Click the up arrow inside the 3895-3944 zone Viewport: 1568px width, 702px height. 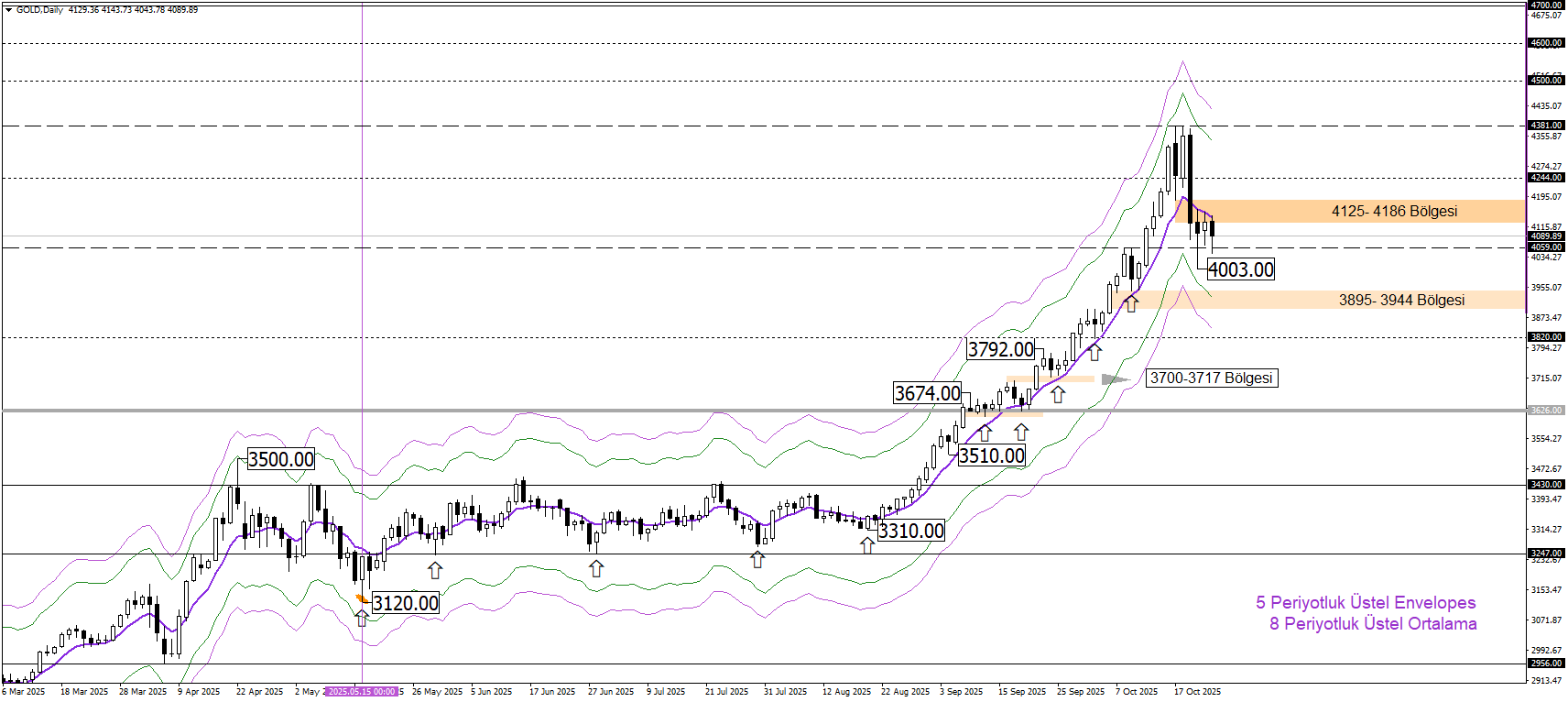click(x=1131, y=303)
